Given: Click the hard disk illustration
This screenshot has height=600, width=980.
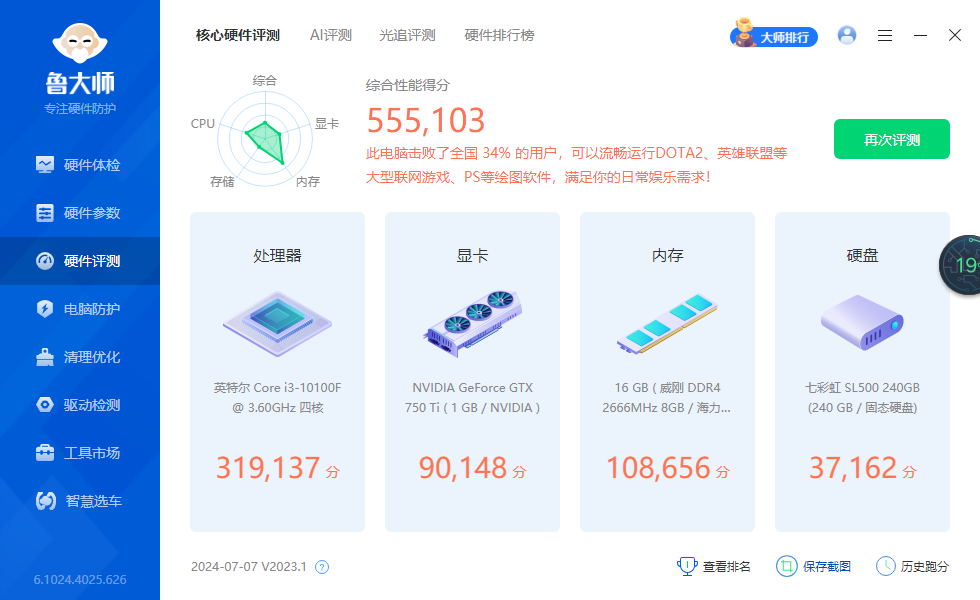Looking at the screenshot, I should [862, 322].
